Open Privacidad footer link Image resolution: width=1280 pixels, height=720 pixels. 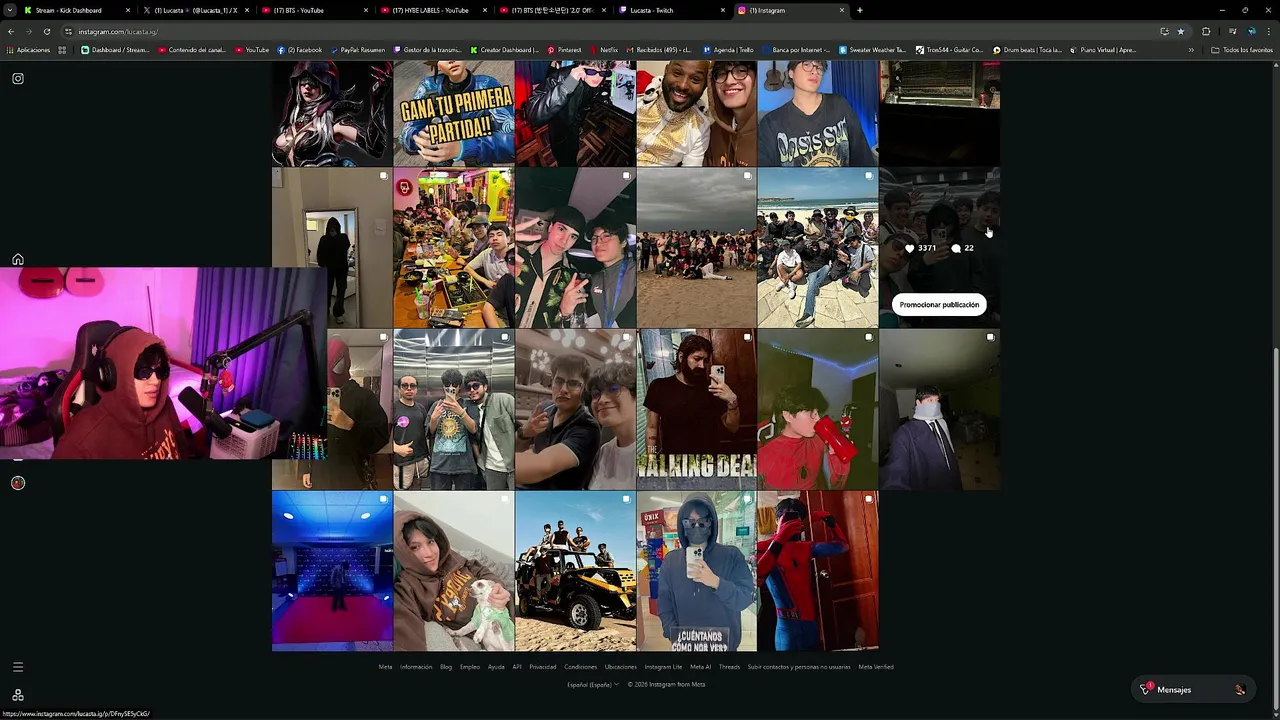[x=543, y=667]
